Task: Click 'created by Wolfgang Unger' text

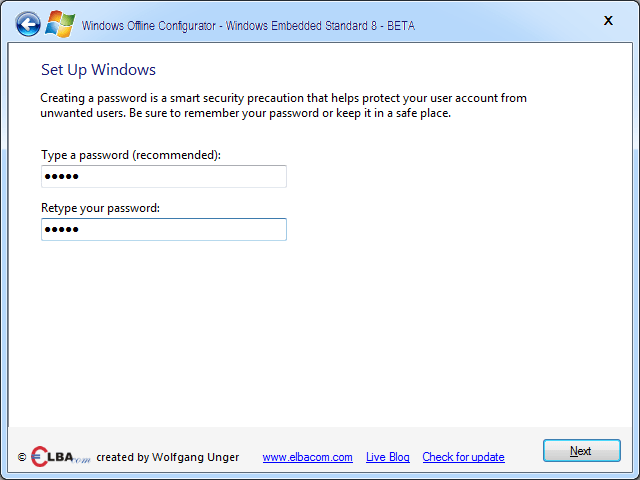Action: tap(168, 457)
